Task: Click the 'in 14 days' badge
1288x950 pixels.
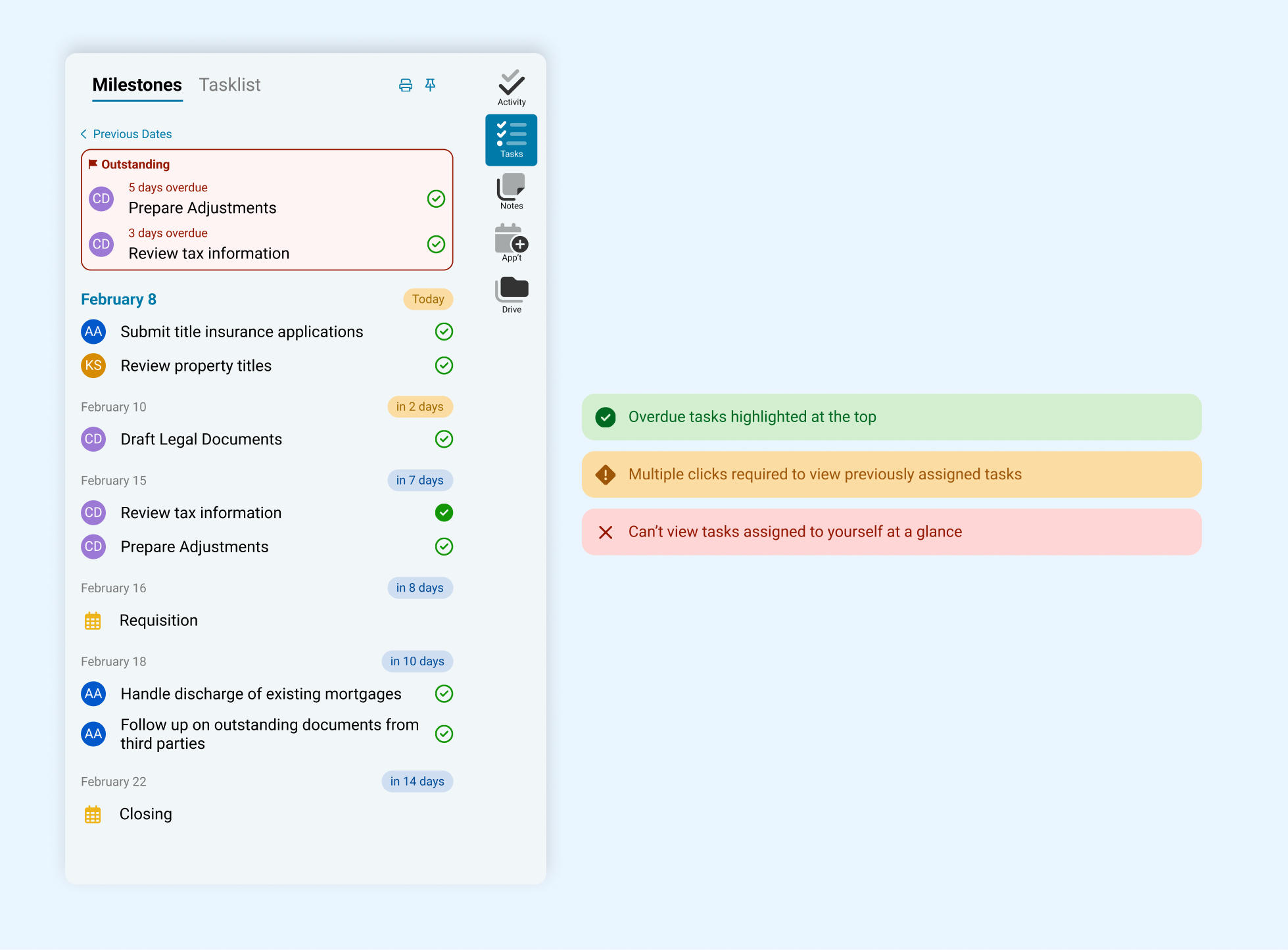Action: pos(417,782)
